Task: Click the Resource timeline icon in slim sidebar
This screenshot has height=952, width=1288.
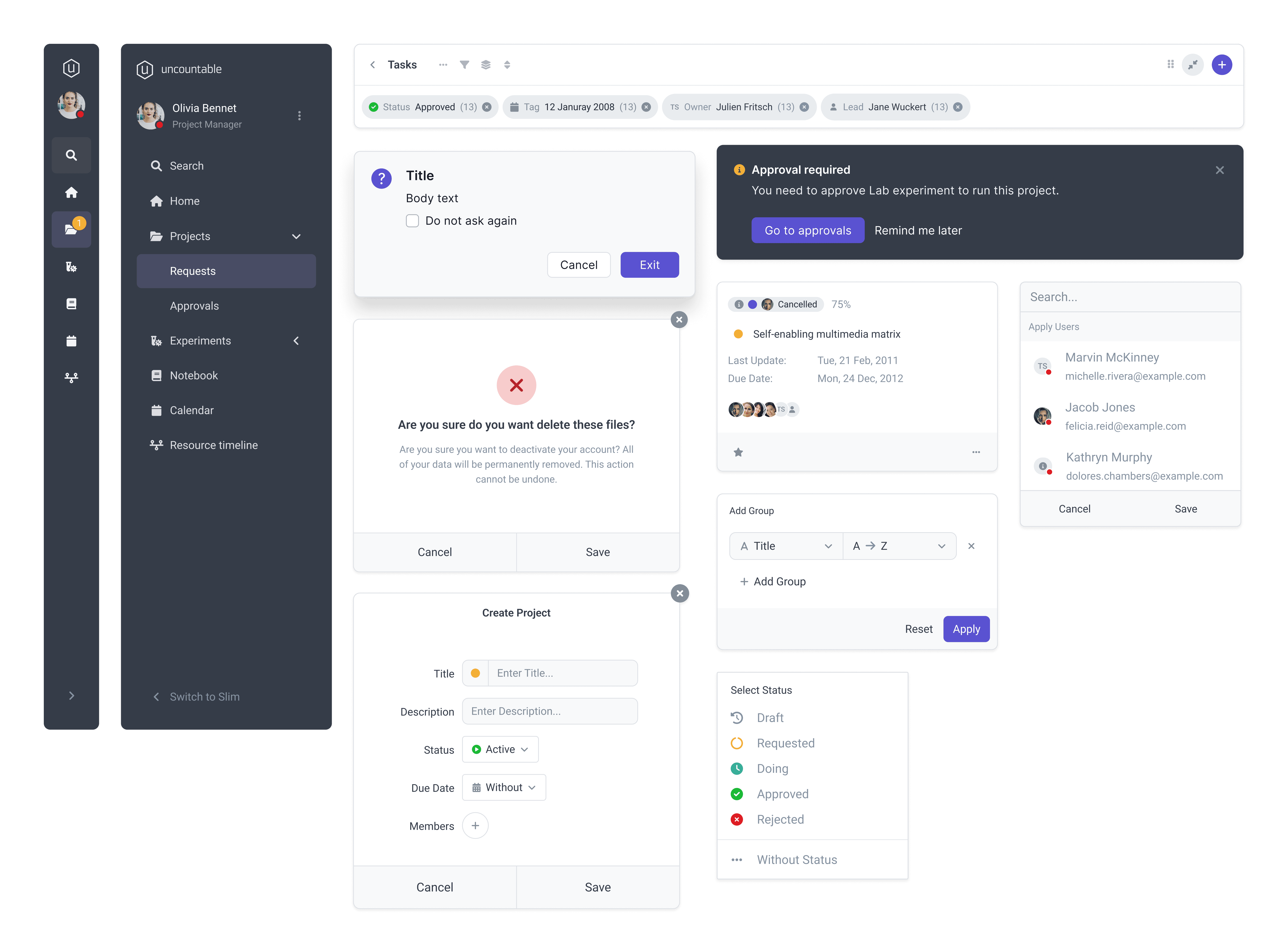Action: pyautogui.click(x=71, y=377)
